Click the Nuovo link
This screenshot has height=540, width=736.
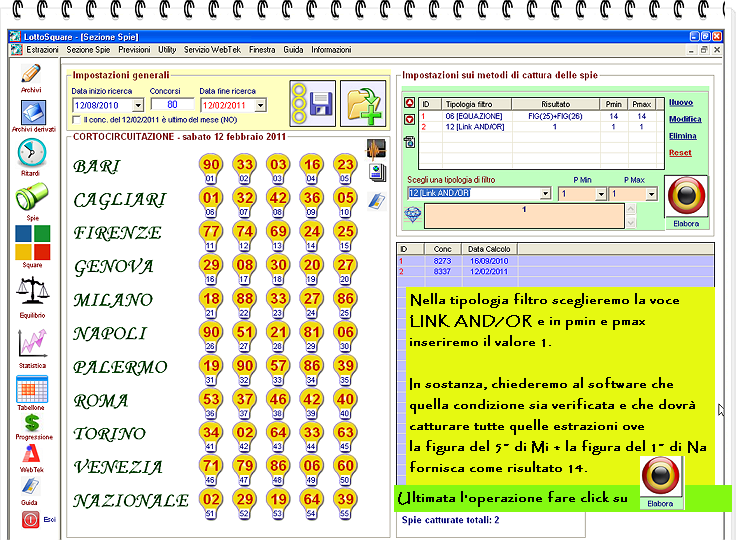click(681, 102)
